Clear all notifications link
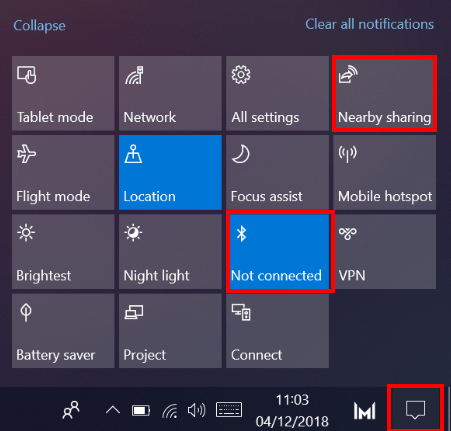Screen dimensions: 451x431 pyautogui.click(x=370, y=24)
